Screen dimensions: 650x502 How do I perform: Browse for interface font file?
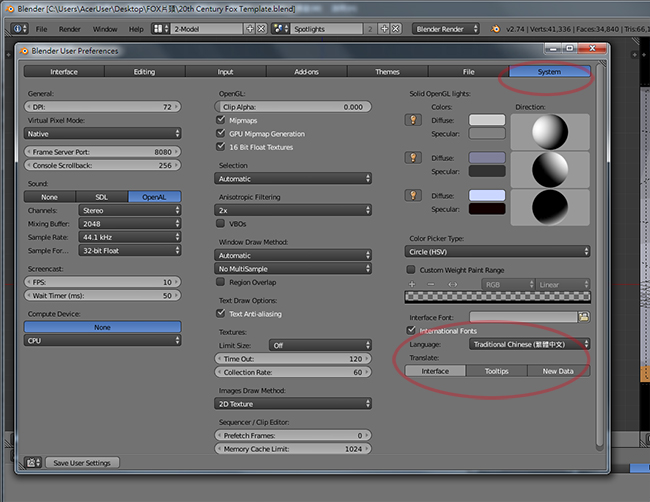coord(584,317)
